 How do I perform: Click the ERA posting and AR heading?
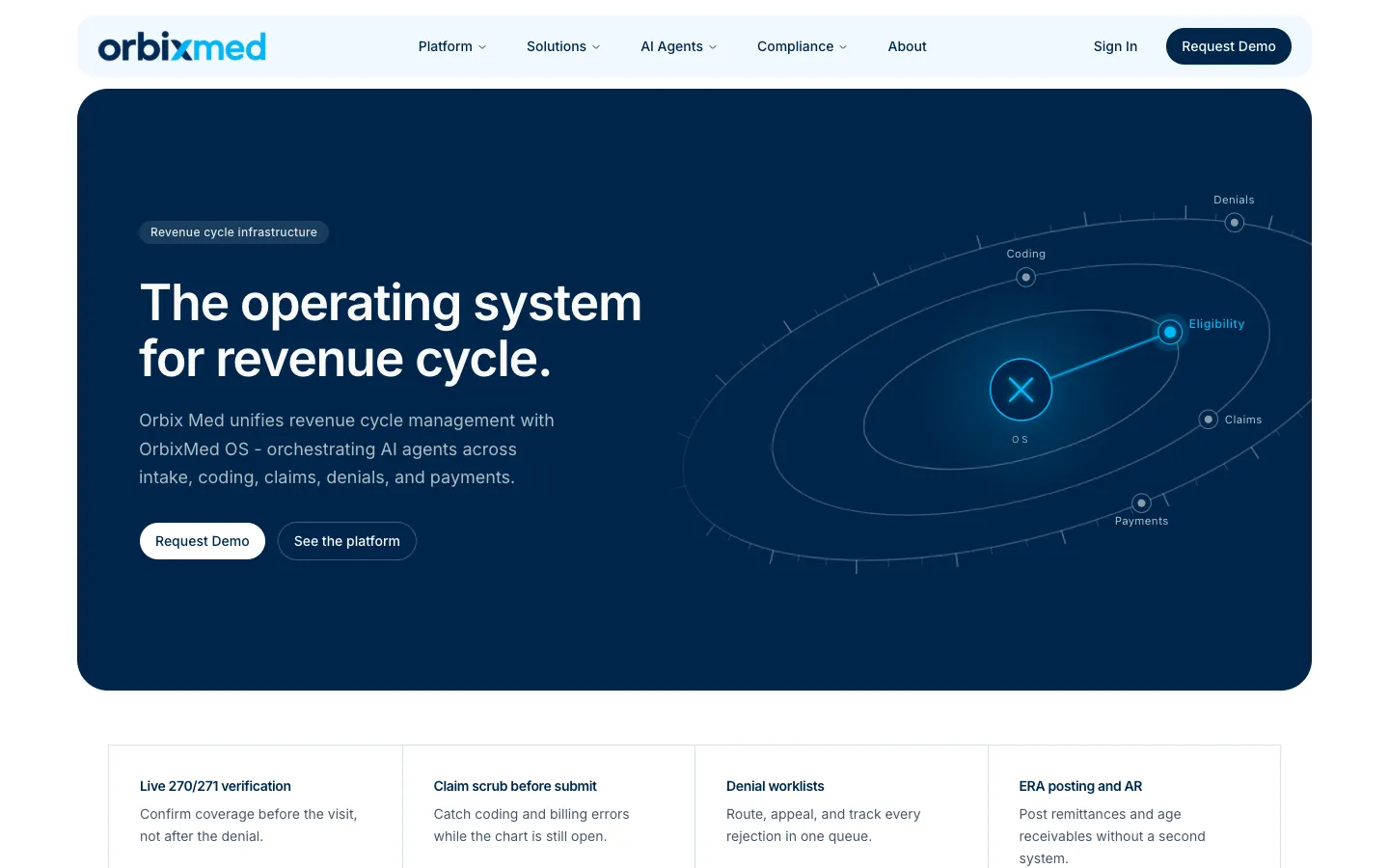pyautogui.click(x=1080, y=786)
